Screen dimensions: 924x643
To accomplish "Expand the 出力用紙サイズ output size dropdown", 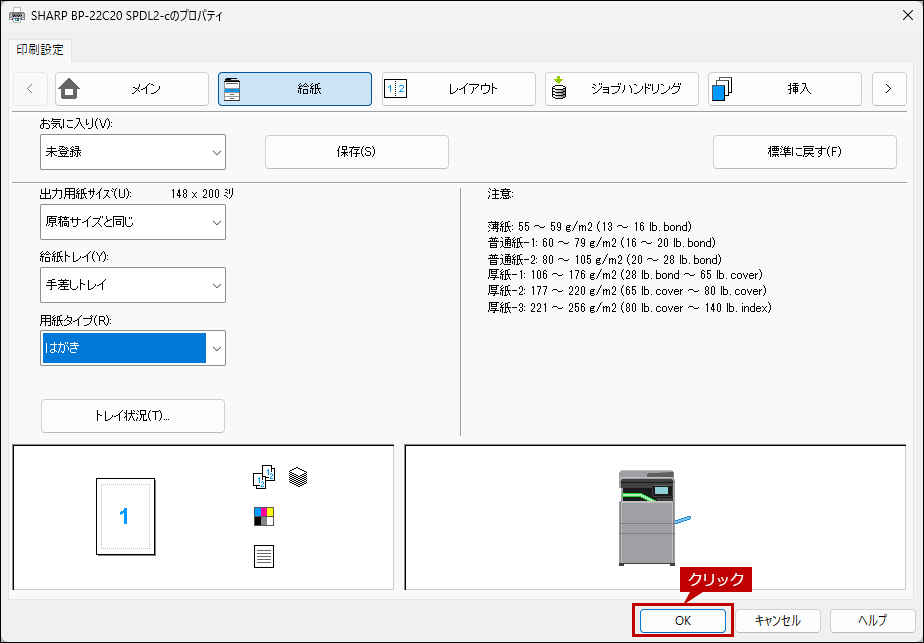I will [133, 222].
